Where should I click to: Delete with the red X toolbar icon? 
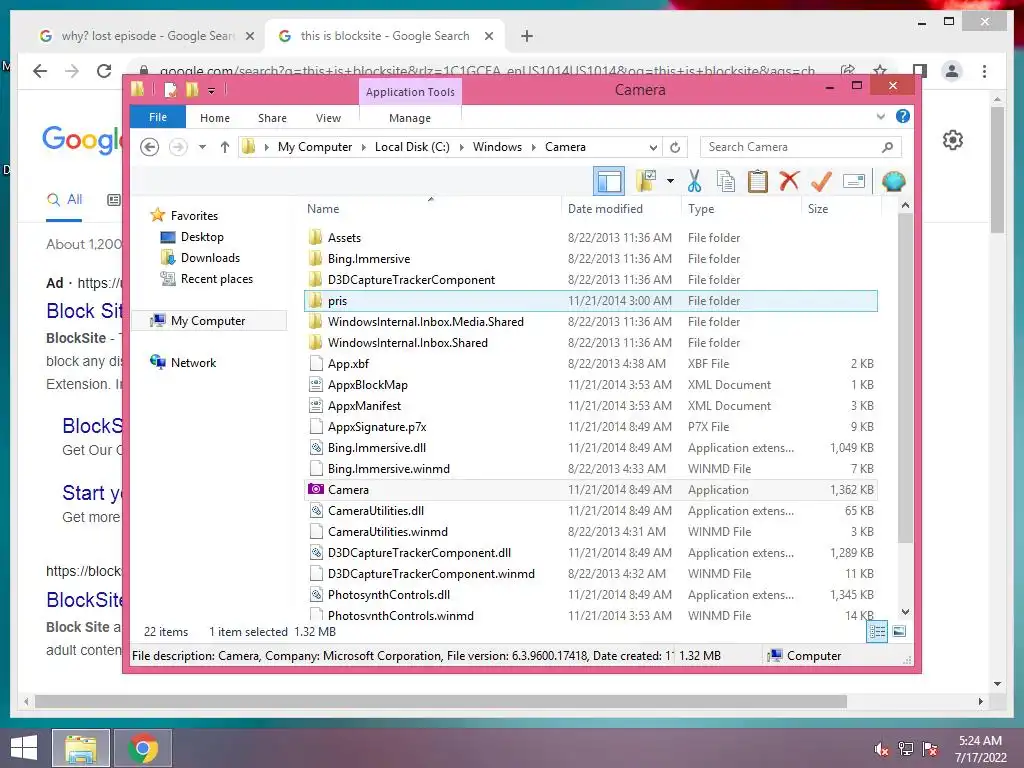coord(789,181)
